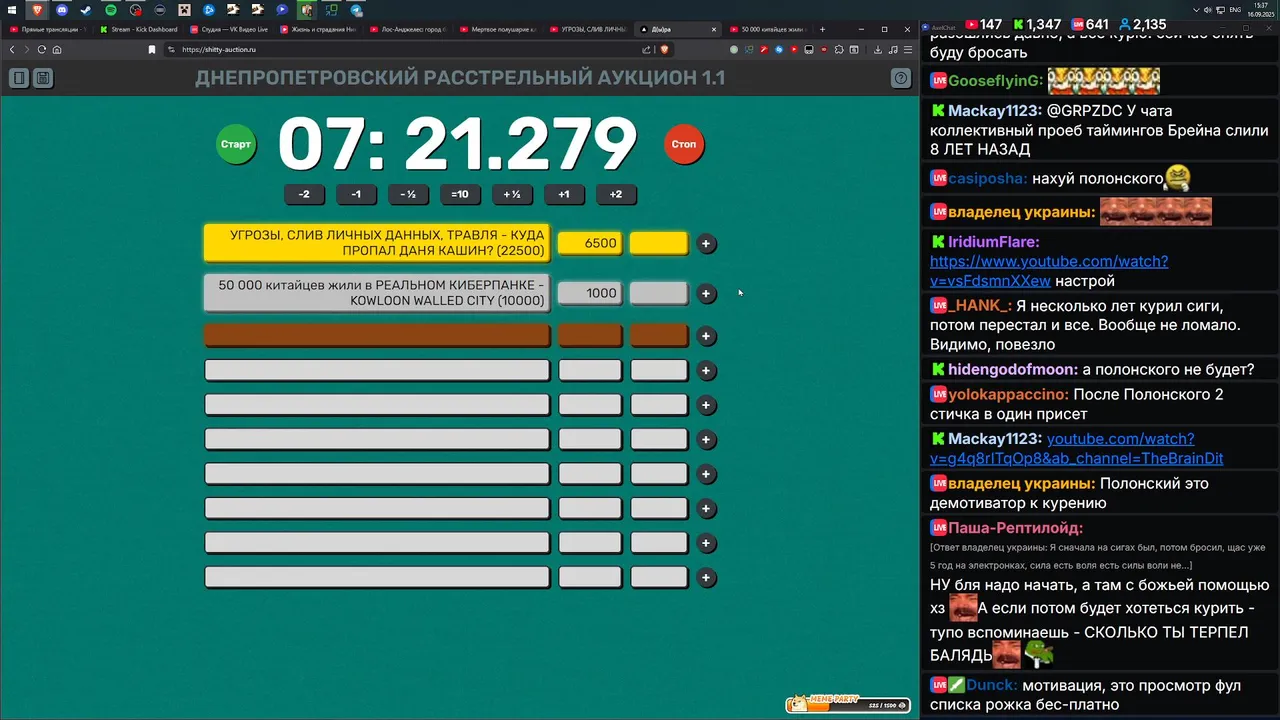The image size is (1280, 720).
Task: Click the 6500 amount field
Action: tap(590, 243)
